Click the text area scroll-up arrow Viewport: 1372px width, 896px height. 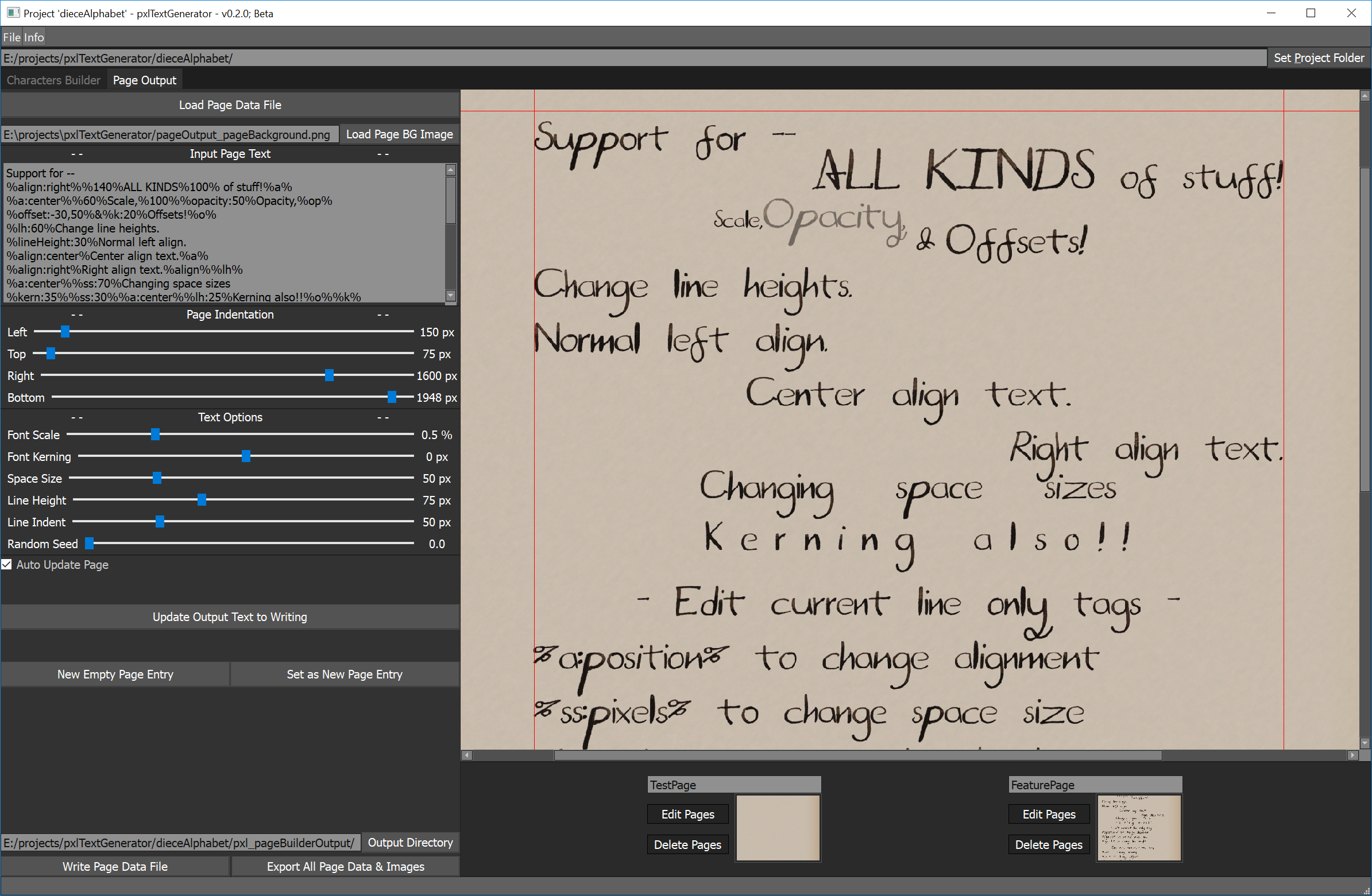click(x=451, y=170)
